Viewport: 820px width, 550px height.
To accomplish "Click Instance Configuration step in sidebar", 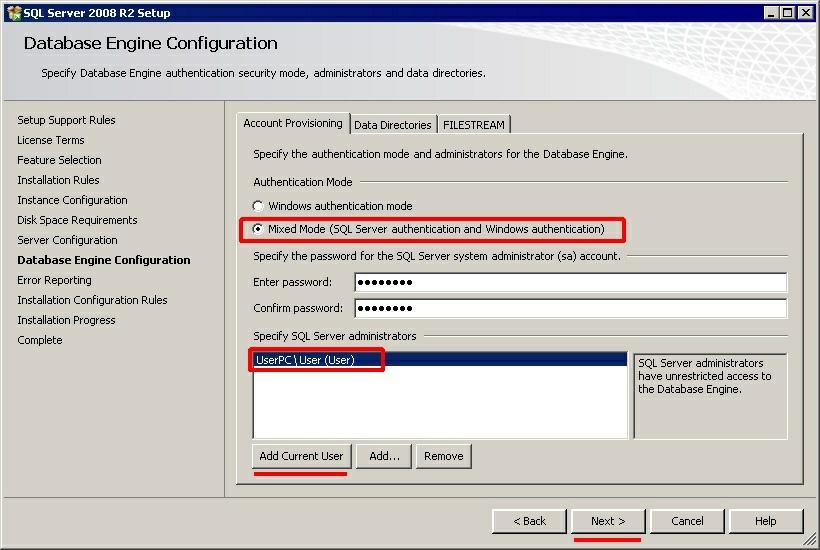I will [x=72, y=200].
